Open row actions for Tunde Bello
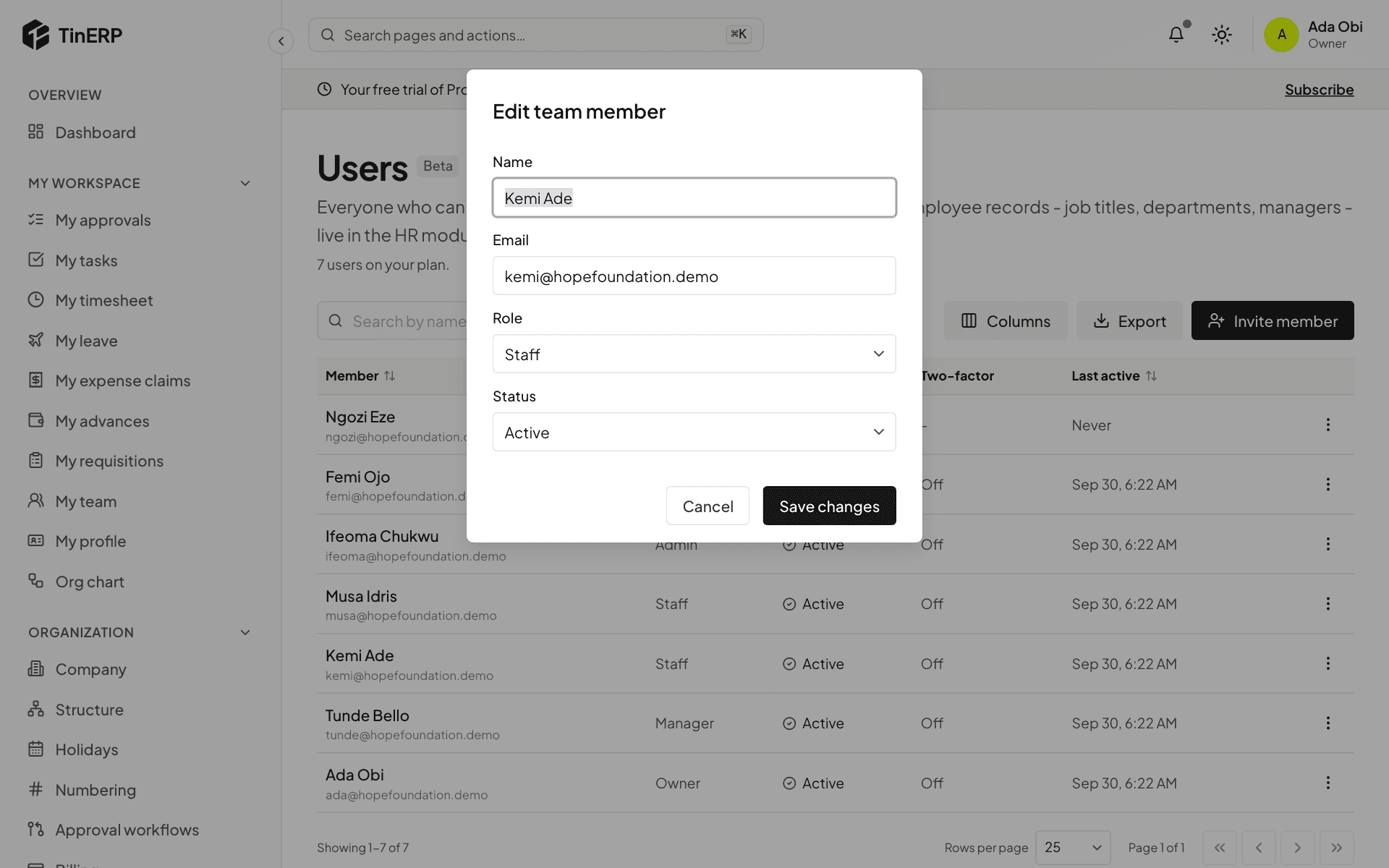Image resolution: width=1389 pixels, height=868 pixels. click(1328, 723)
